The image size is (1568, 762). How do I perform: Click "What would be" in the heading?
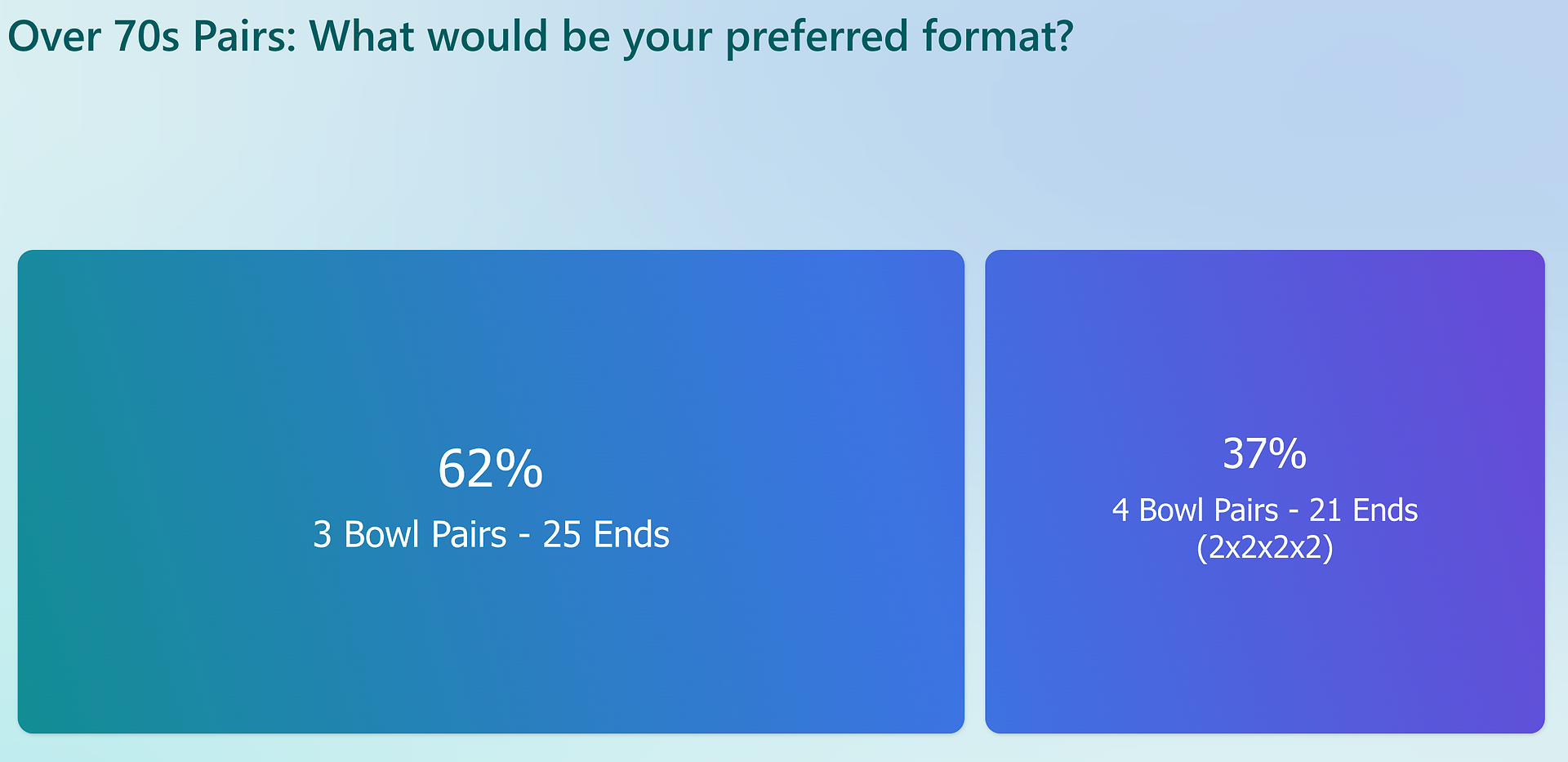point(460,38)
